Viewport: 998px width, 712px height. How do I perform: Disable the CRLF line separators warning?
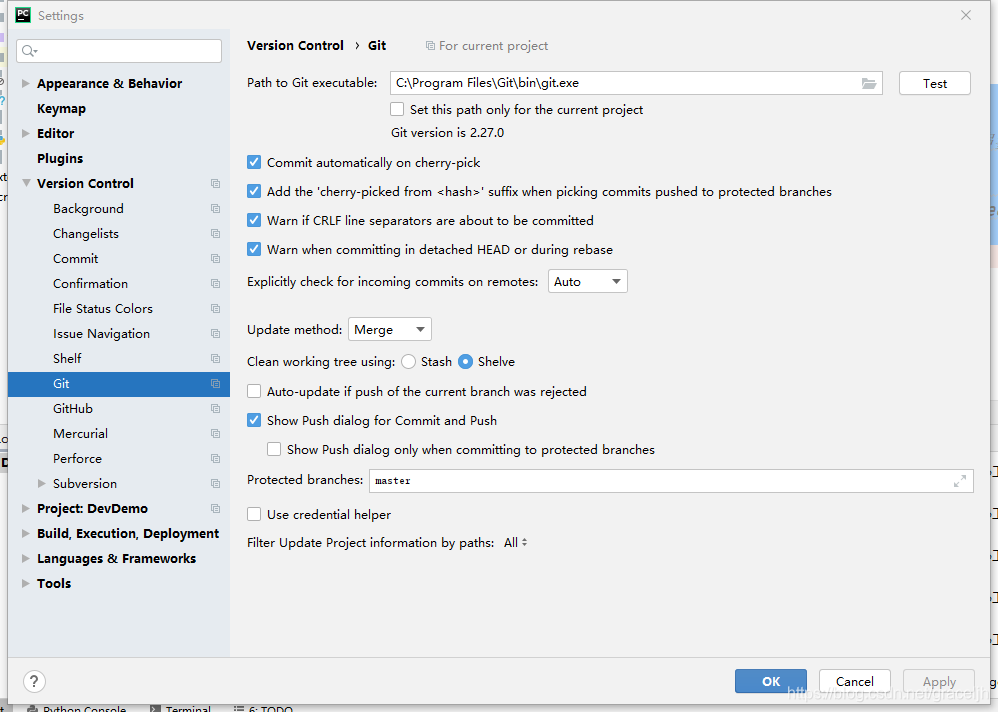254,220
